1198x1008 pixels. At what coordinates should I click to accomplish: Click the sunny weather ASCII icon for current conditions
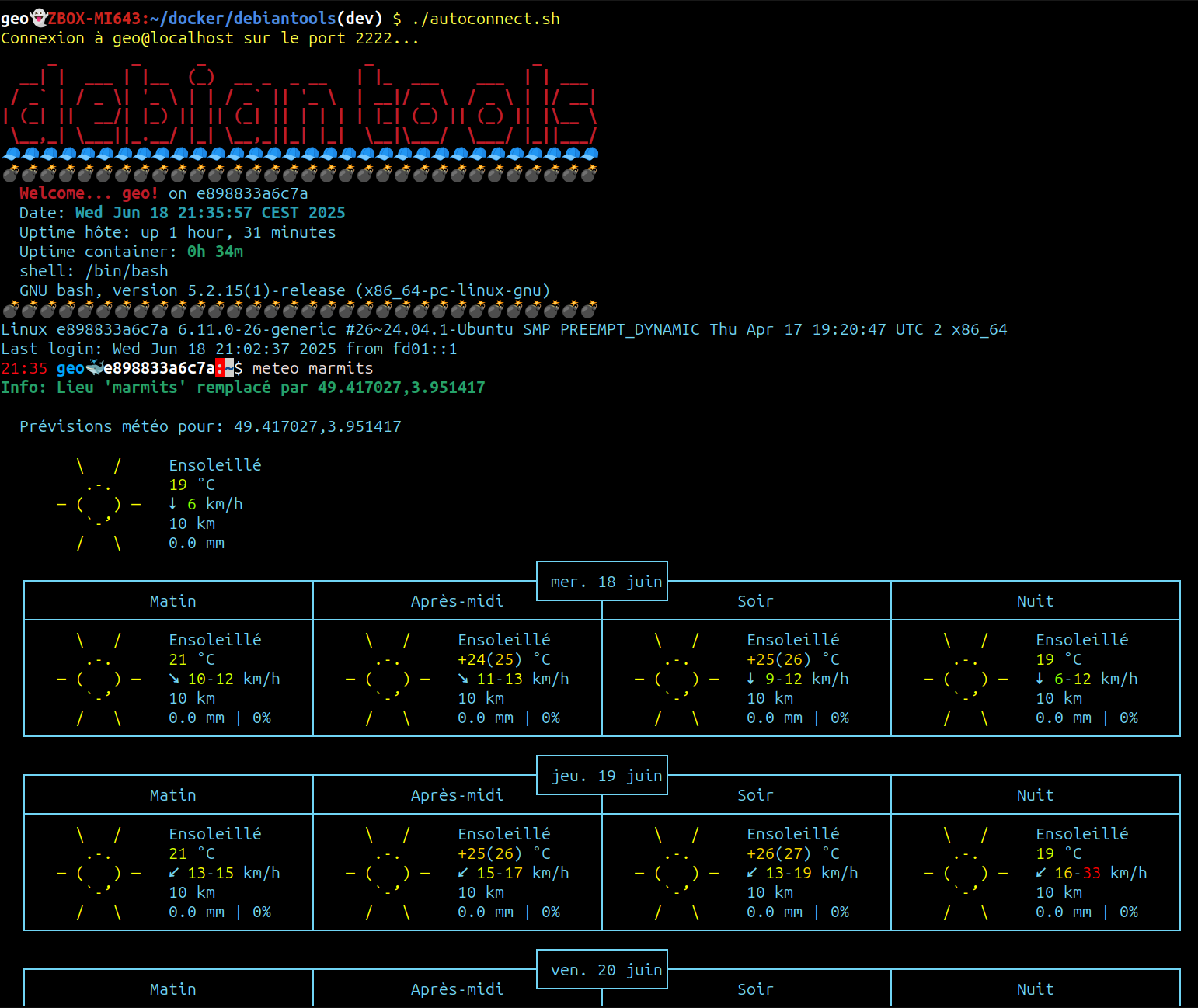pyautogui.click(x=99, y=503)
